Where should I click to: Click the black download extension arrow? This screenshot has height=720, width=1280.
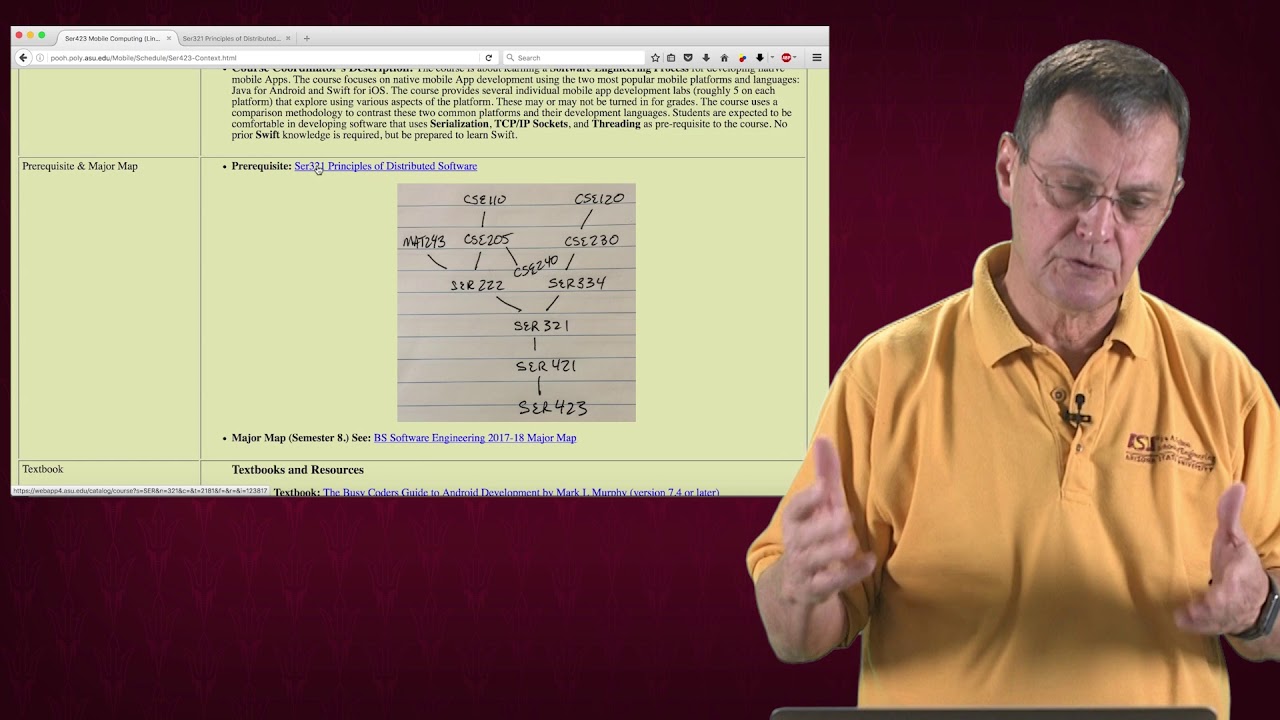760,58
